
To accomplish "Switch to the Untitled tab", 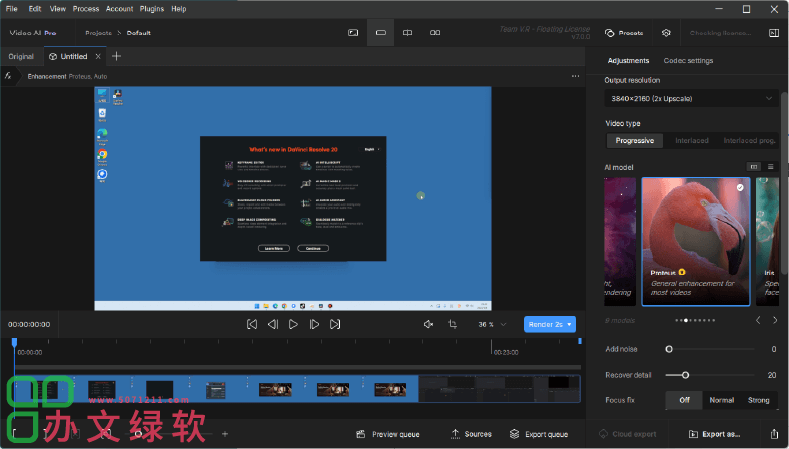I will click(x=73, y=56).
